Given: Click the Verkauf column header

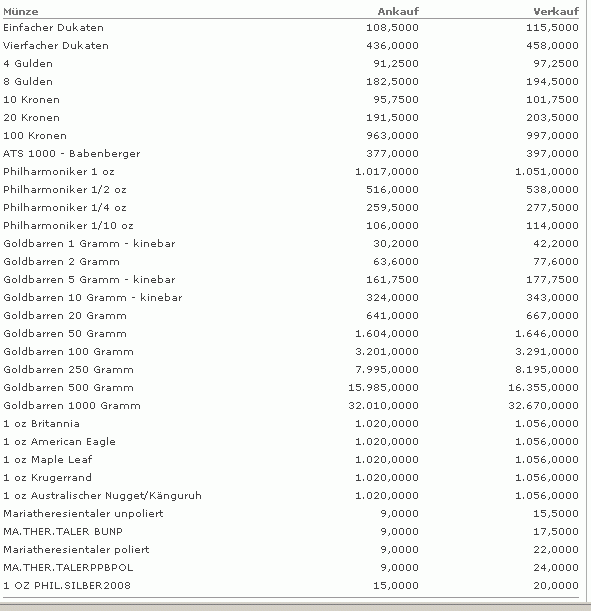Looking at the screenshot, I should click(x=556, y=12).
